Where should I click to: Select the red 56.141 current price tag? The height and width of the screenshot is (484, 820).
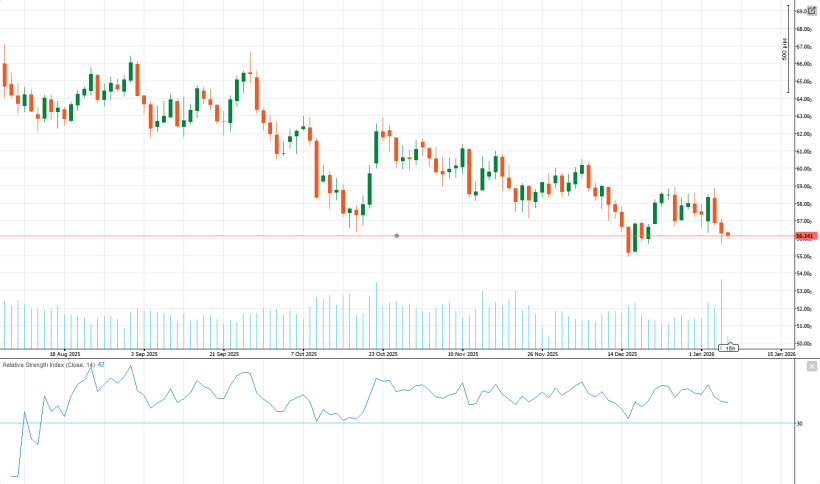click(x=806, y=236)
